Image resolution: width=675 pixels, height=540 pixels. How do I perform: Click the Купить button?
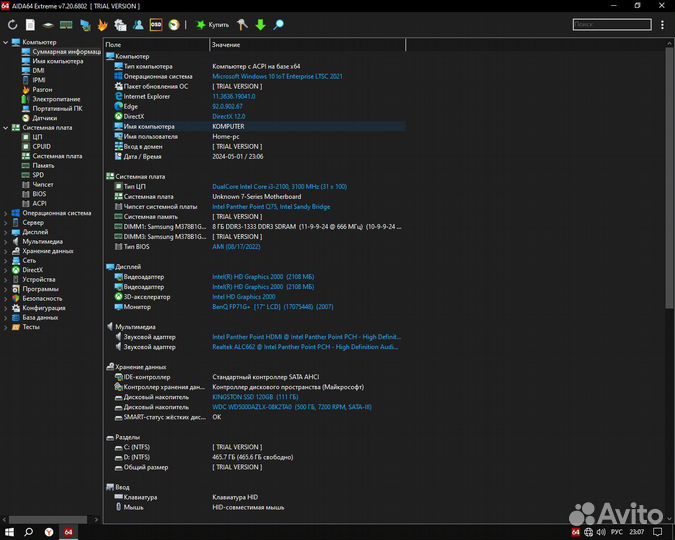(x=212, y=23)
